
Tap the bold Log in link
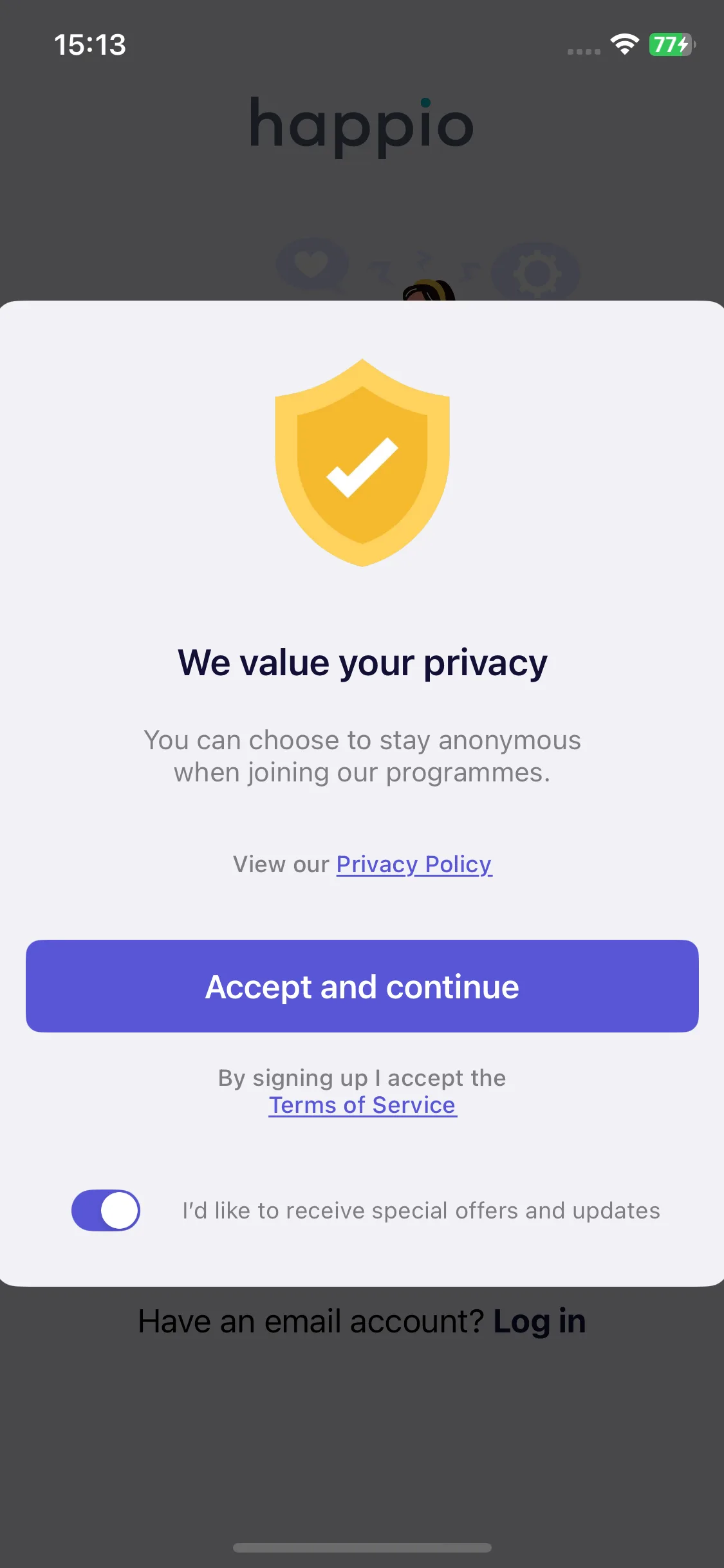click(539, 1321)
